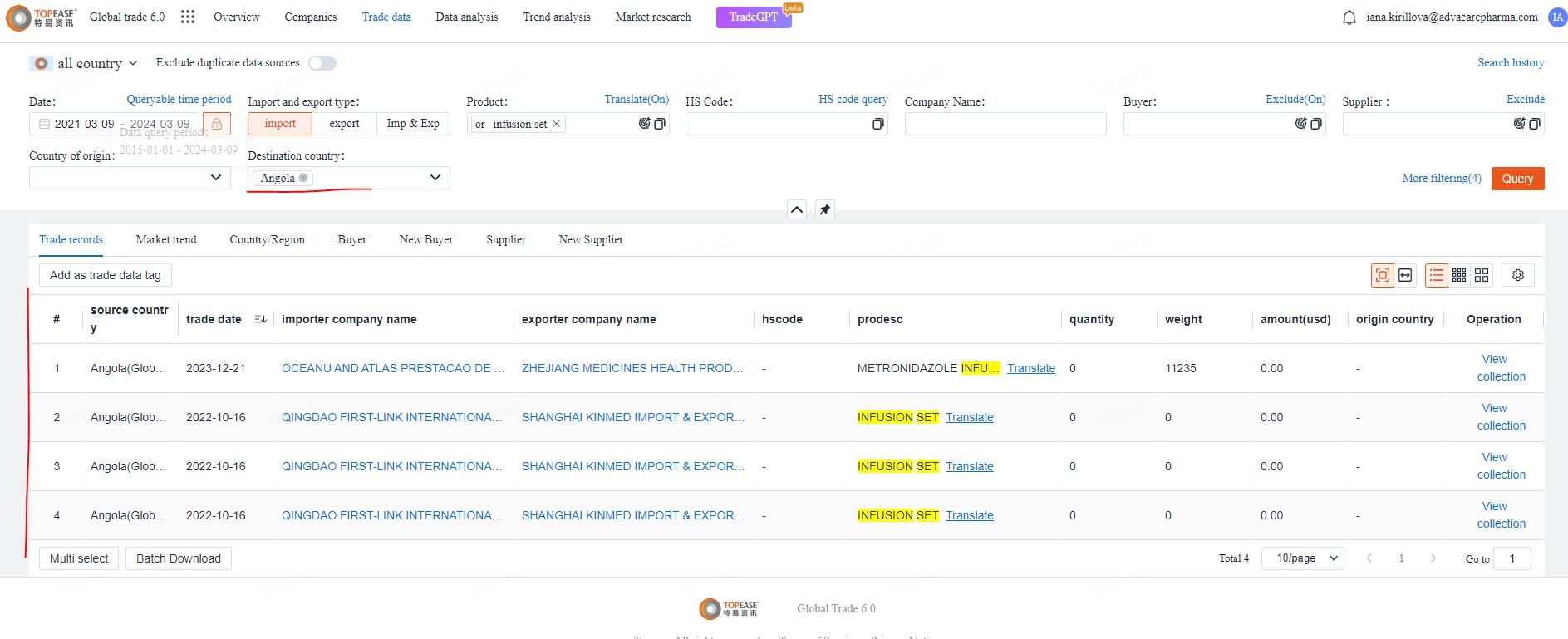Screen dimensions: 1568x639
Task: Click the notification bell icon
Action: pyautogui.click(x=1349, y=17)
